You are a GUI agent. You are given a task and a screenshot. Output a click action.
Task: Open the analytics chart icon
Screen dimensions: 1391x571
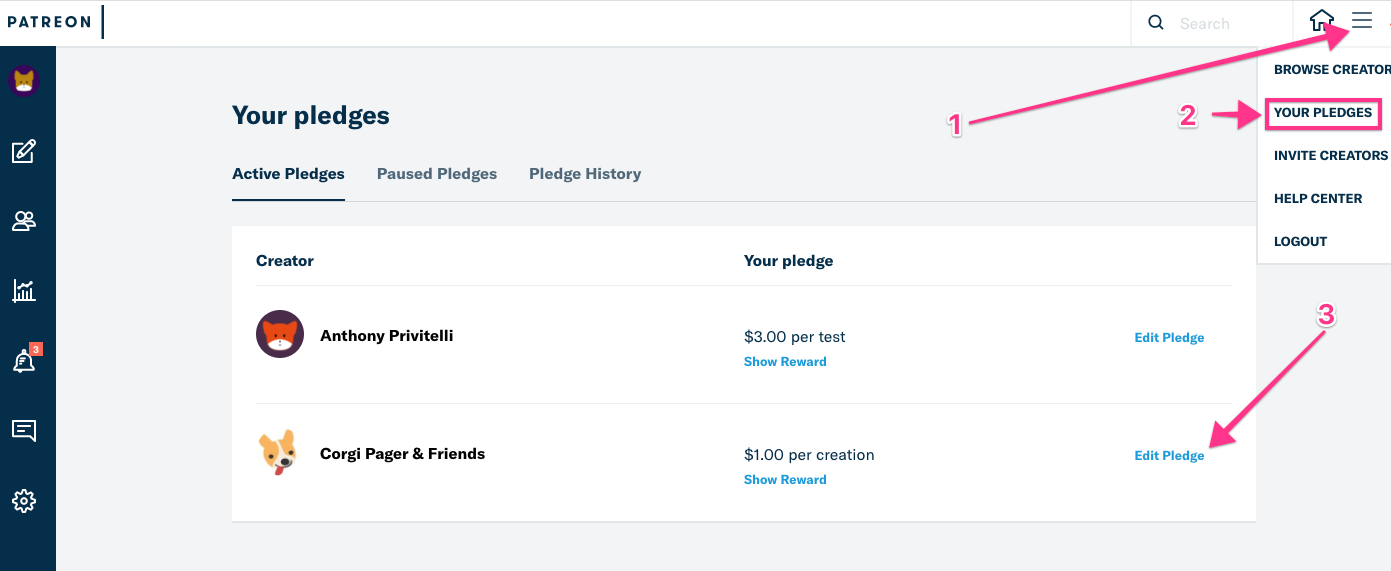(x=24, y=291)
